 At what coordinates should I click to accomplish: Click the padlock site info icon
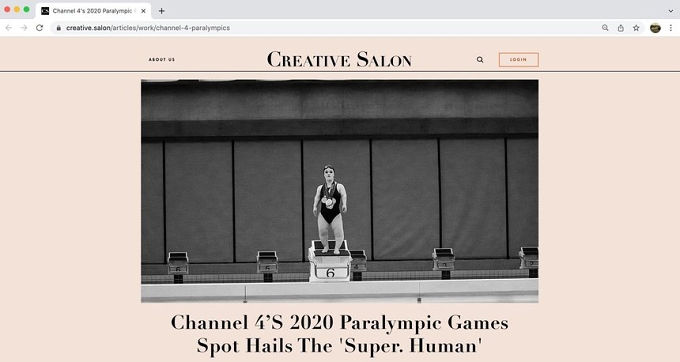pos(59,28)
